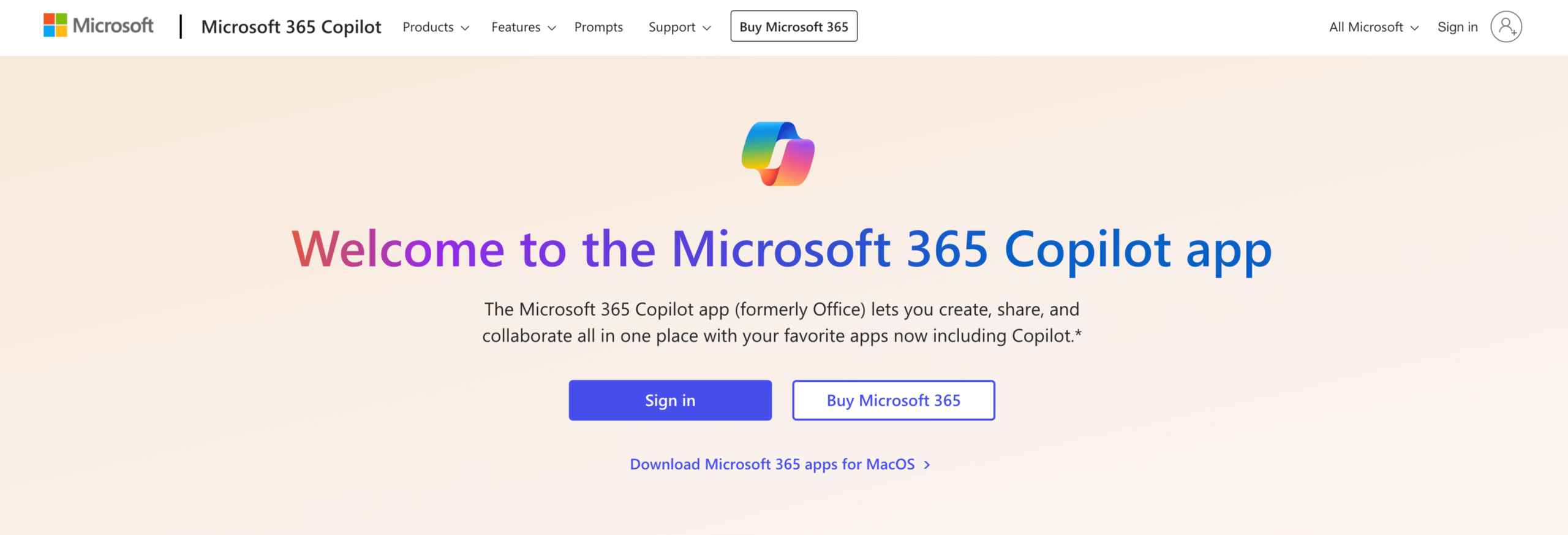Expand the Support menu
The height and width of the screenshot is (535, 1568).
click(671, 27)
